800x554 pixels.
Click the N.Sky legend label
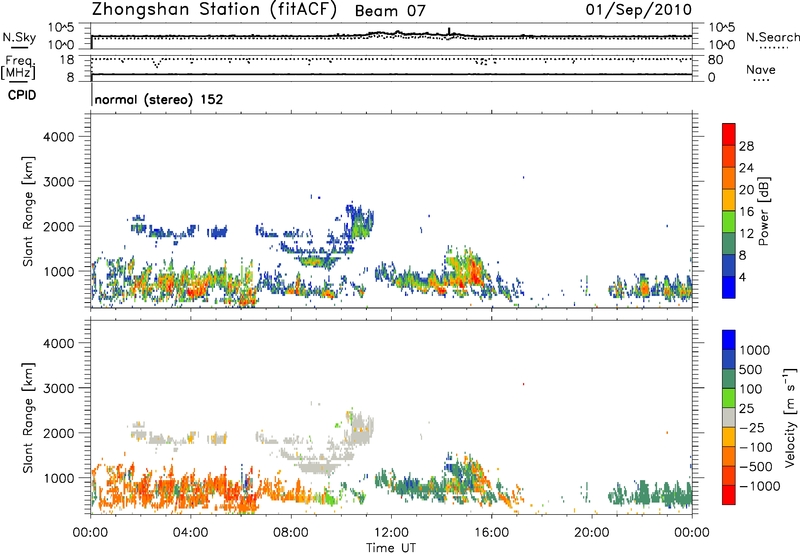point(19,37)
